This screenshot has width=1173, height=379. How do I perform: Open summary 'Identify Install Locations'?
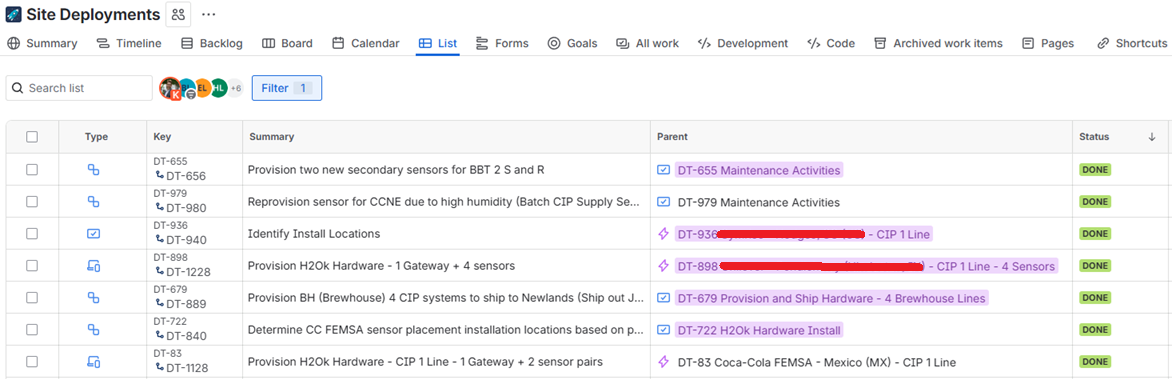(x=313, y=233)
